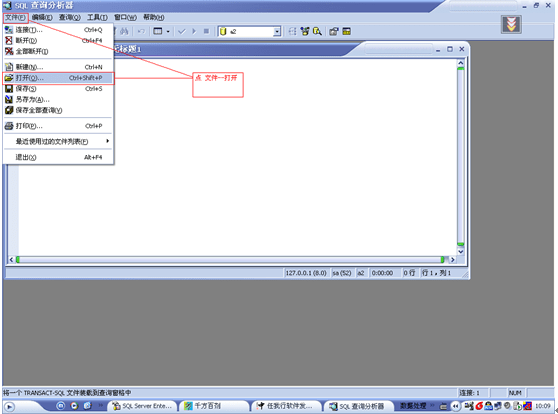This screenshot has height=414, width=558.
Task: Click the horizontal scrollbar right arrow
Action: 452,260
